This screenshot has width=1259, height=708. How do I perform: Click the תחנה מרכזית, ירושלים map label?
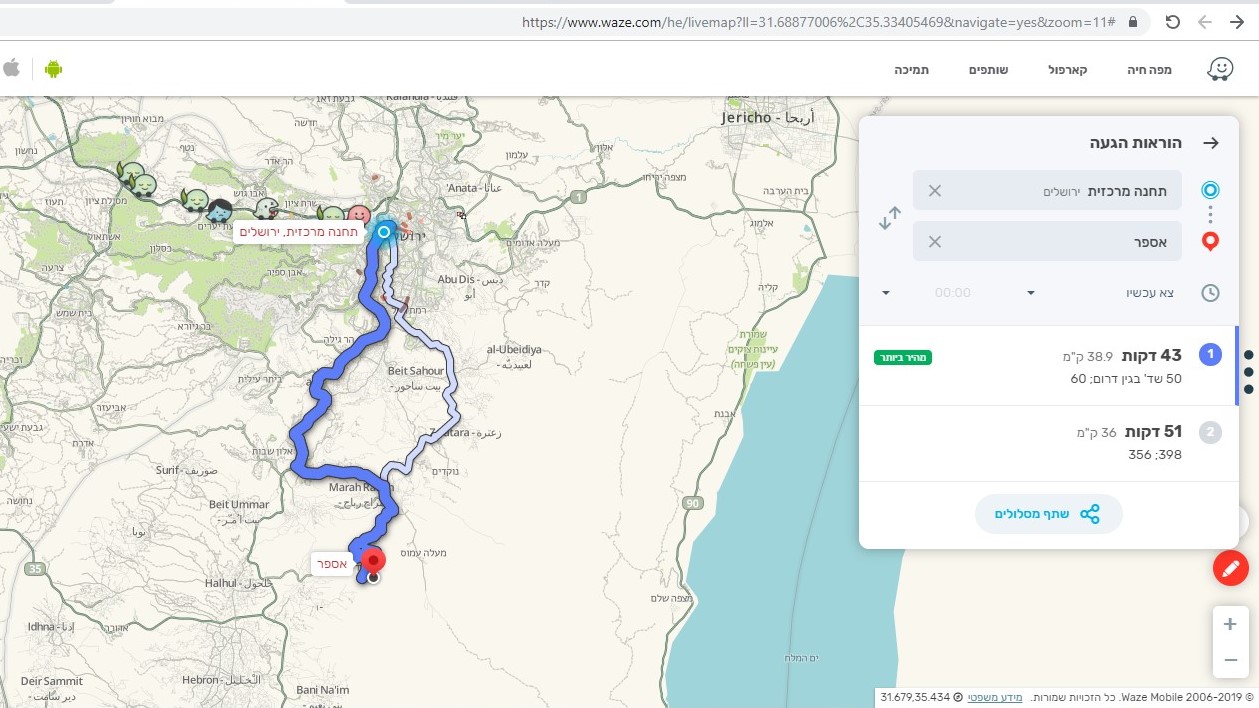tap(298, 232)
